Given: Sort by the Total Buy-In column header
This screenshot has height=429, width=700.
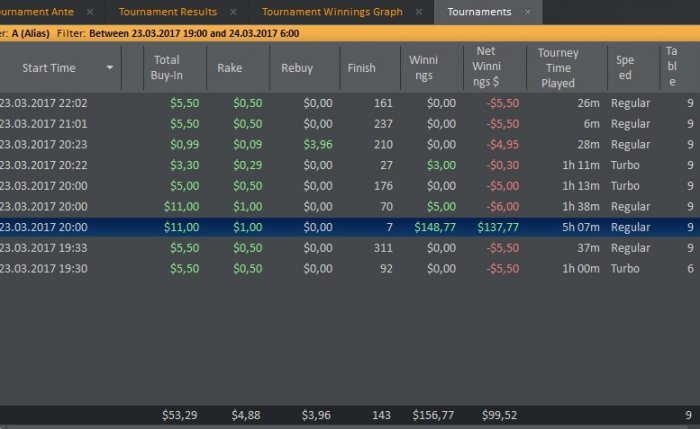Looking at the screenshot, I should click(x=167, y=68).
